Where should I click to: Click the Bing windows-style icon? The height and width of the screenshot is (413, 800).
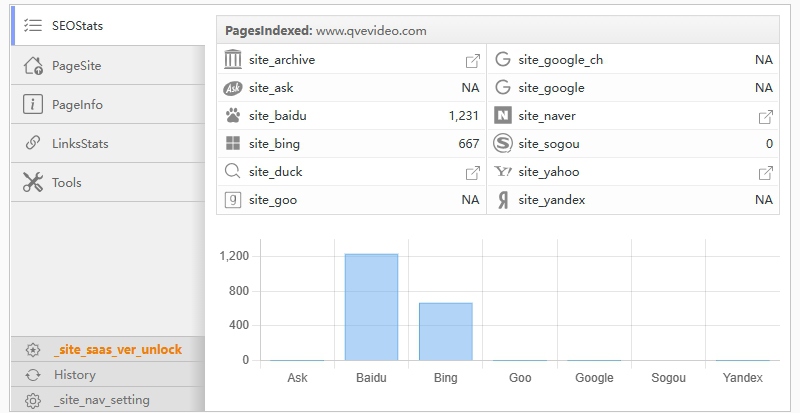233,144
